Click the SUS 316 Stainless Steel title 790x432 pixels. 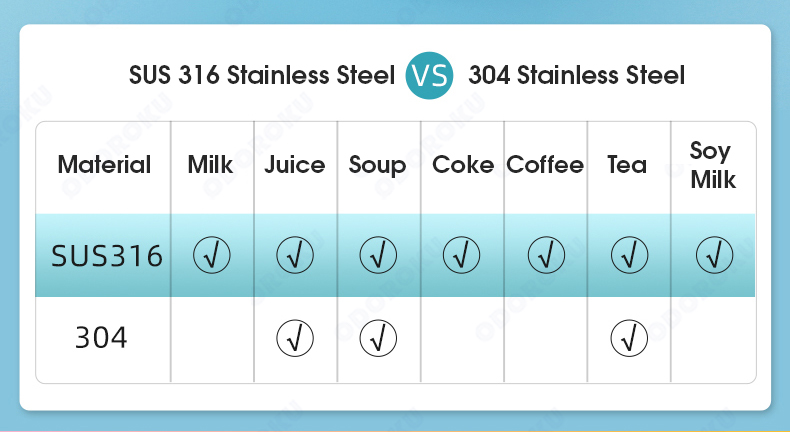262,76
